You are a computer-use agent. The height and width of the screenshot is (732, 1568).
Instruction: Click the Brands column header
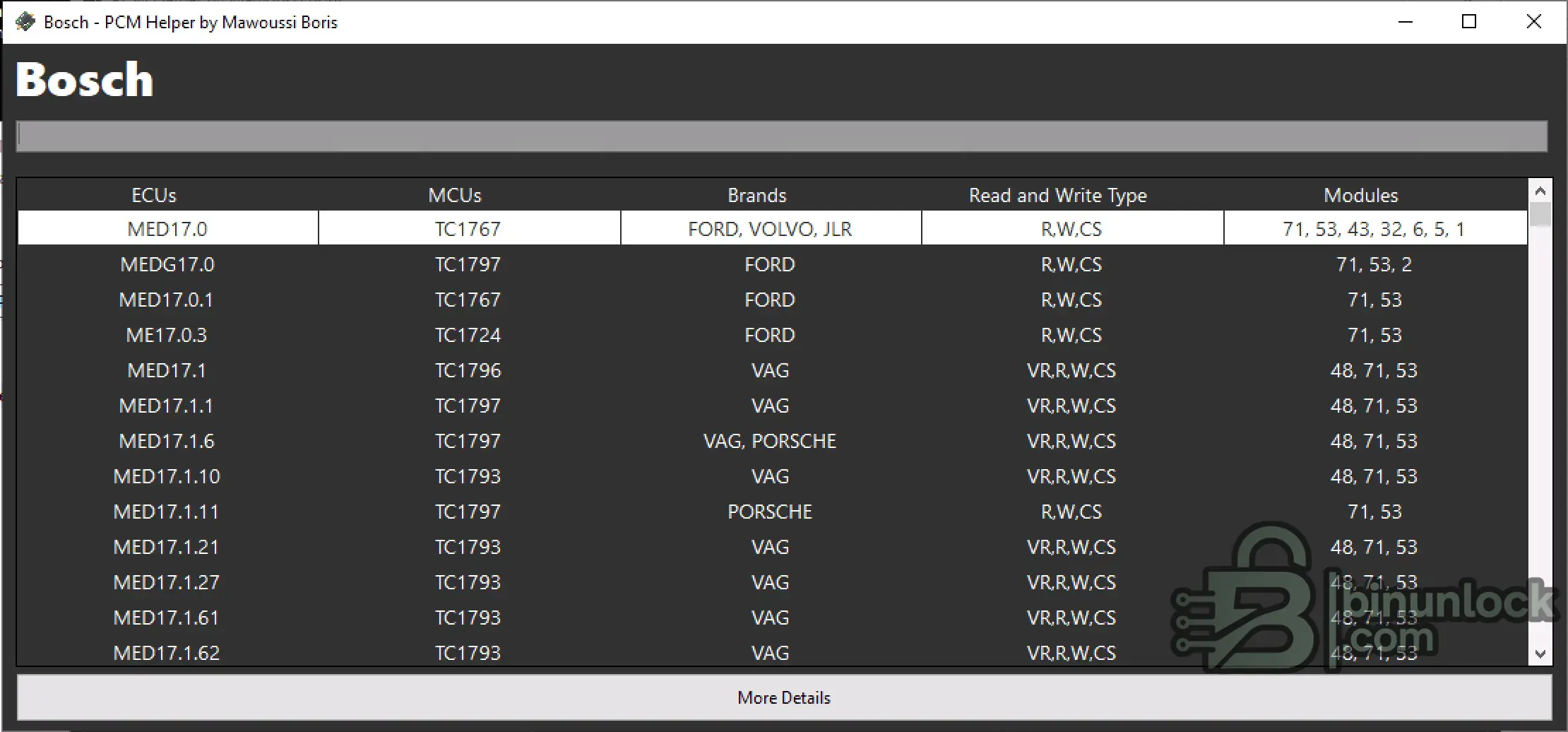[x=757, y=195]
